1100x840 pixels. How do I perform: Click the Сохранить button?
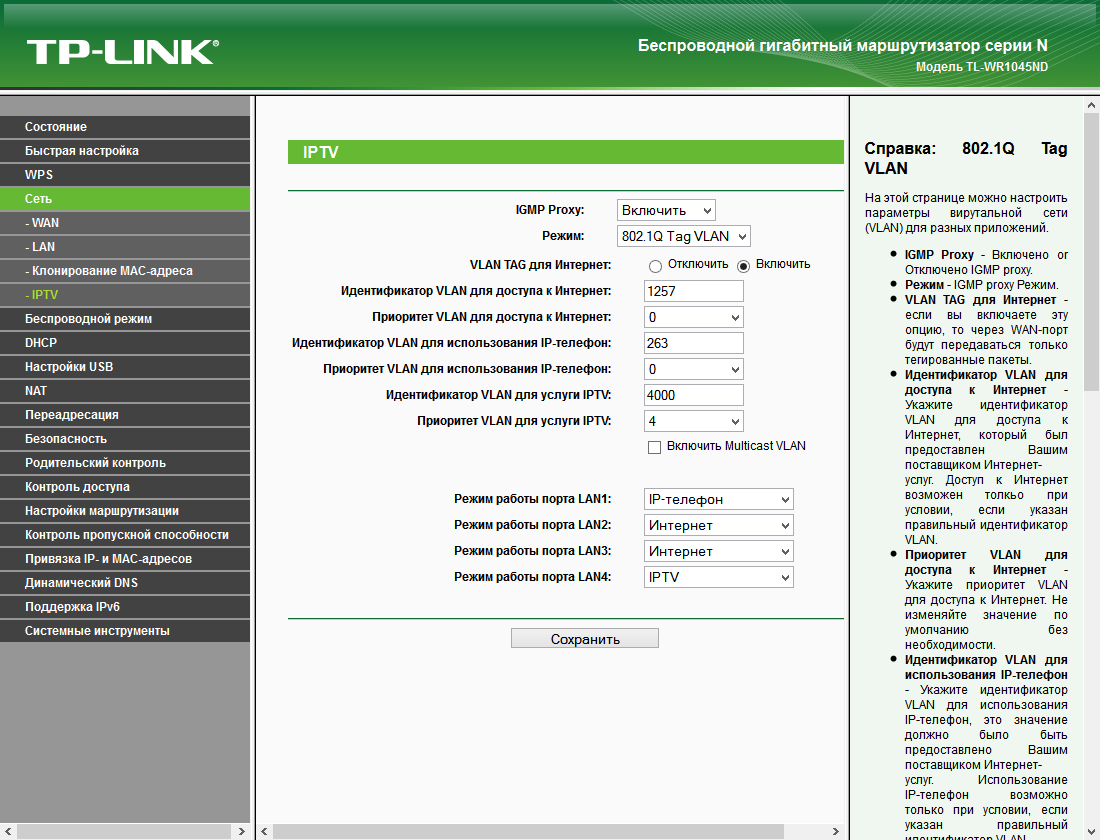[585, 639]
